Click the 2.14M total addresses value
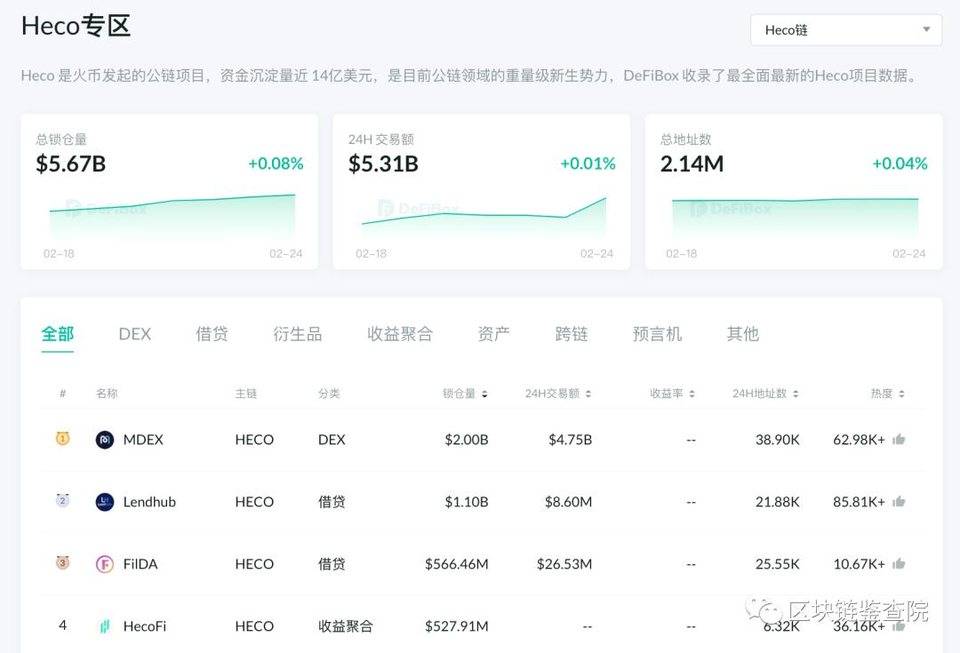 click(692, 164)
